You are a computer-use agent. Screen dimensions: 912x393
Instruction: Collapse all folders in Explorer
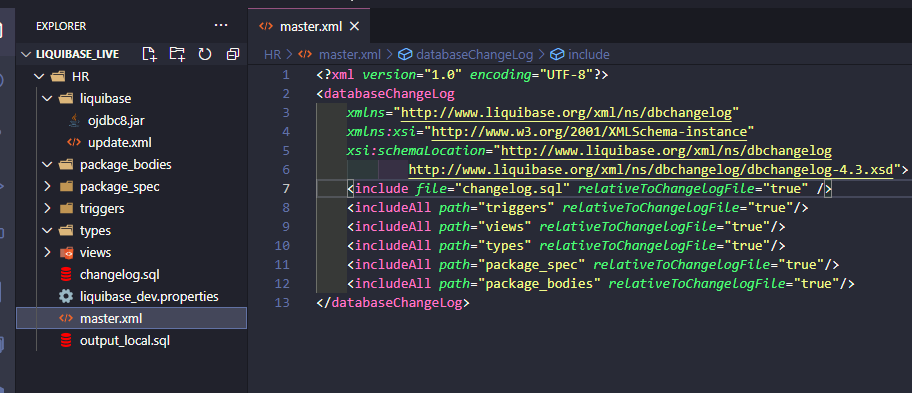point(233,54)
